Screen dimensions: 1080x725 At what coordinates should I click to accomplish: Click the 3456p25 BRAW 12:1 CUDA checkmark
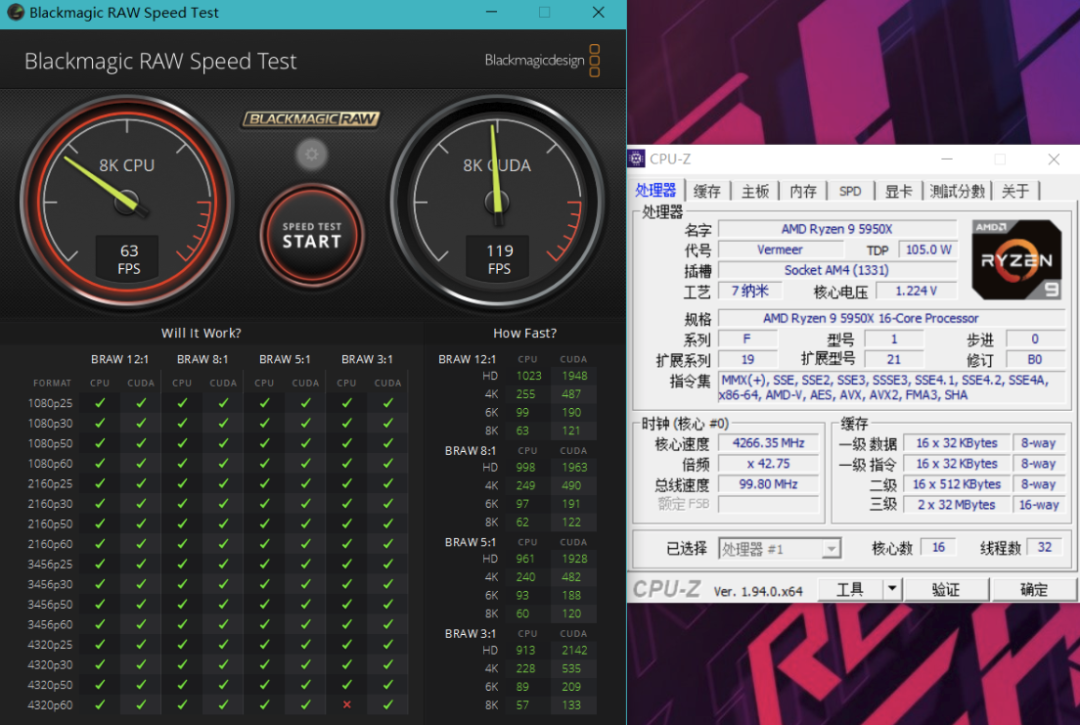pyautogui.click(x=141, y=564)
